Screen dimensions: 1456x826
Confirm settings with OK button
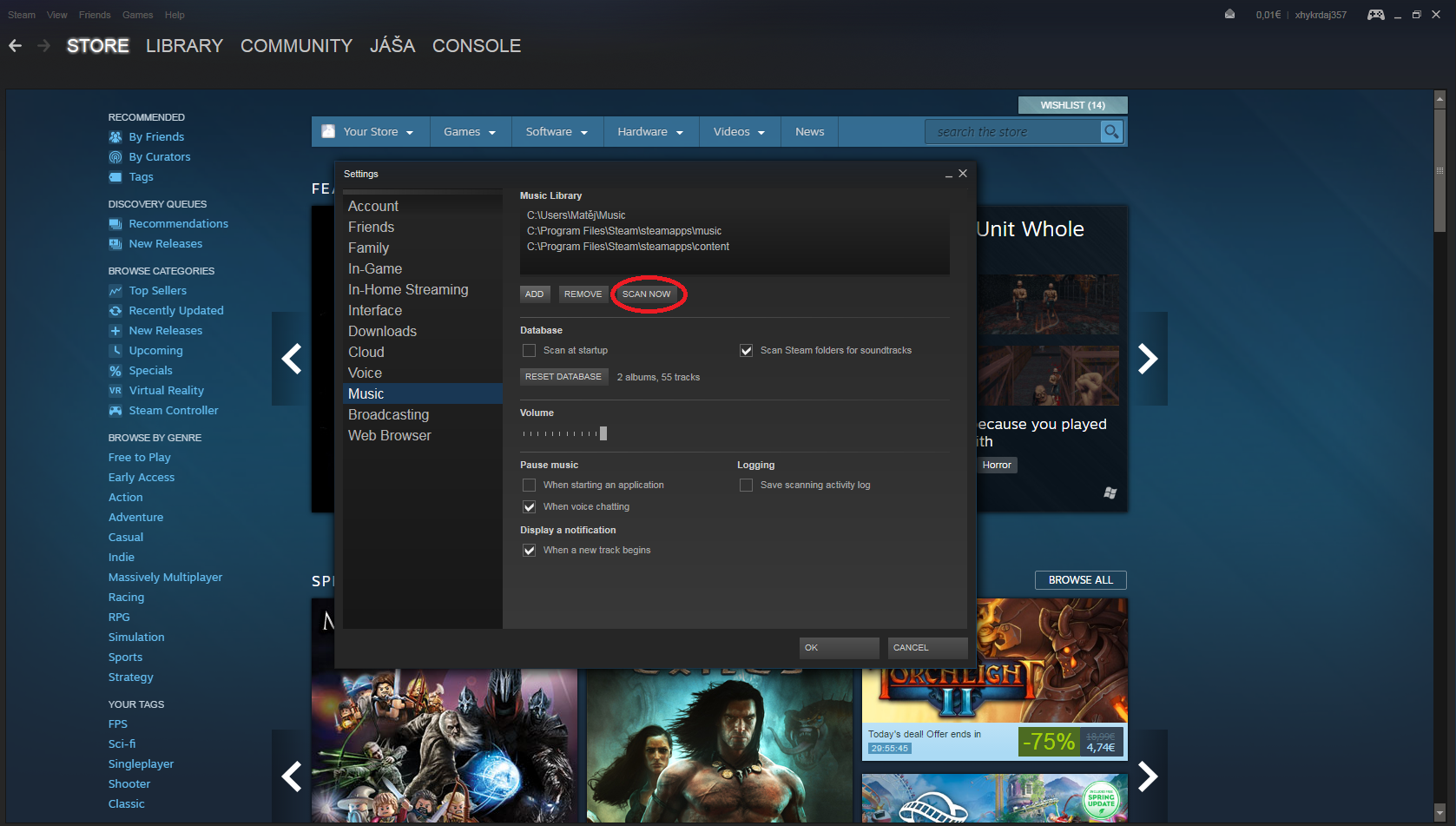pyautogui.click(x=839, y=648)
